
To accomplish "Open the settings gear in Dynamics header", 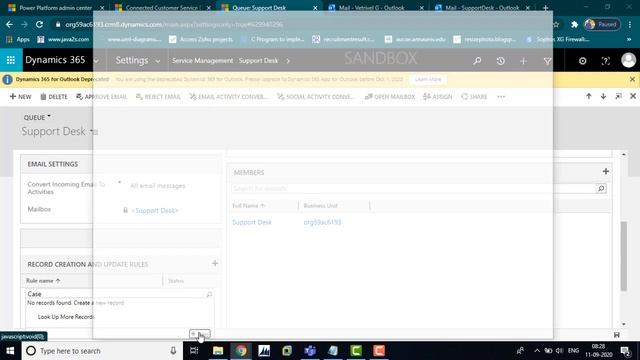I will [582, 61].
